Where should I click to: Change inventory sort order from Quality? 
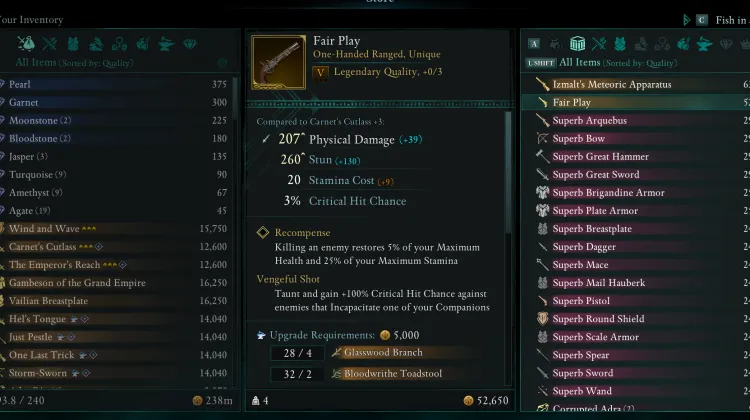pyautogui.click(x=93, y=62)
